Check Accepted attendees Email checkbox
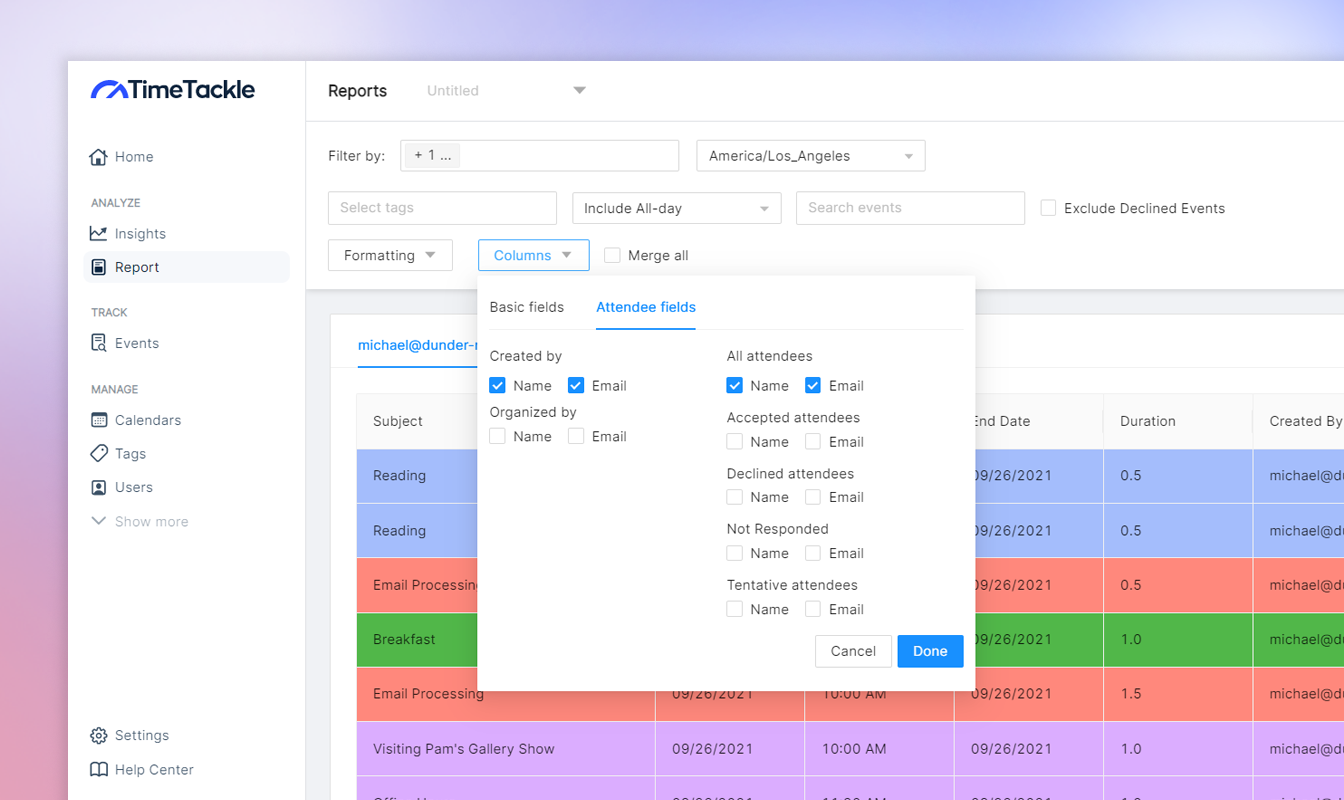 [812, 441]
